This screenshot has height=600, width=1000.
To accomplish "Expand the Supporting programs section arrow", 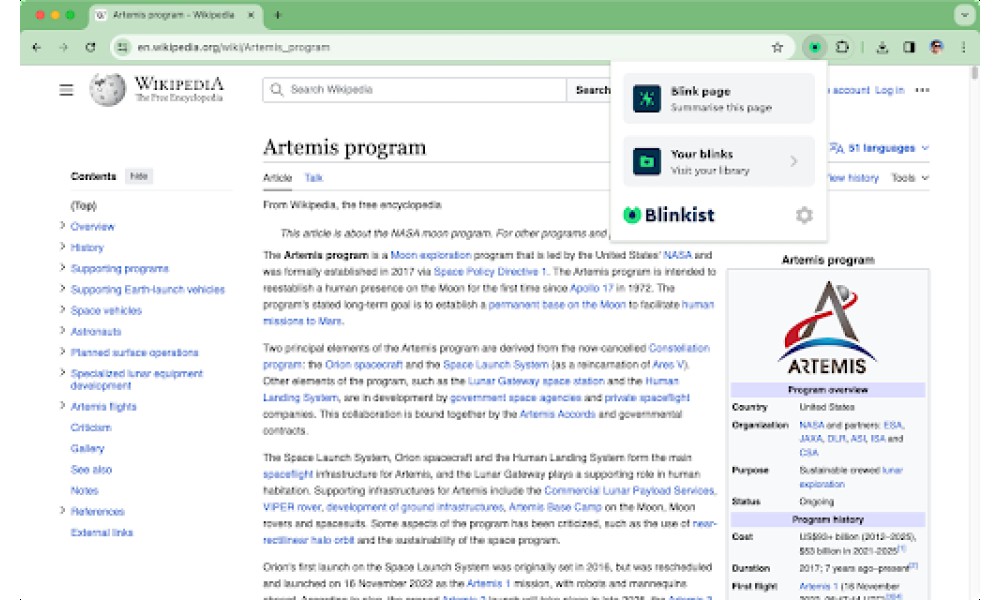I will [62, 267].
